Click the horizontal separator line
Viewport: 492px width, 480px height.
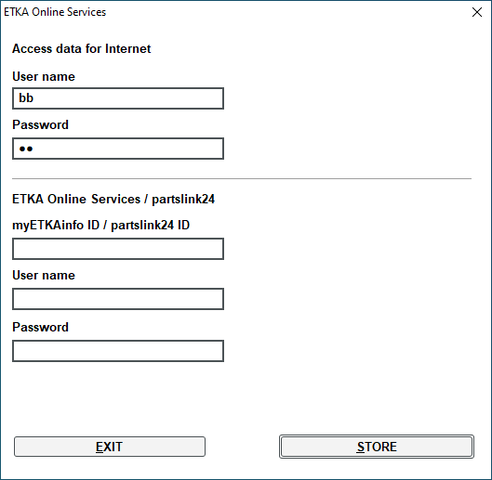tap(242, 179)
